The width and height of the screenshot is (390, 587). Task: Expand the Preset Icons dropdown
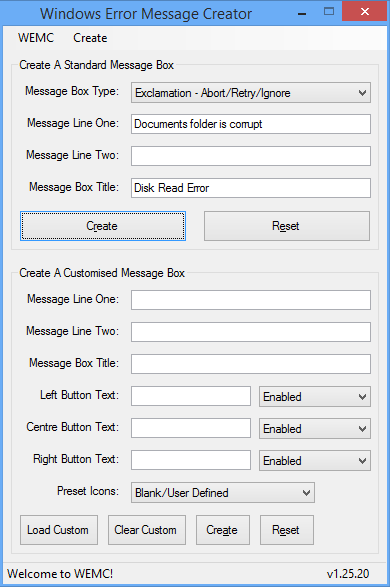point(223,492)
